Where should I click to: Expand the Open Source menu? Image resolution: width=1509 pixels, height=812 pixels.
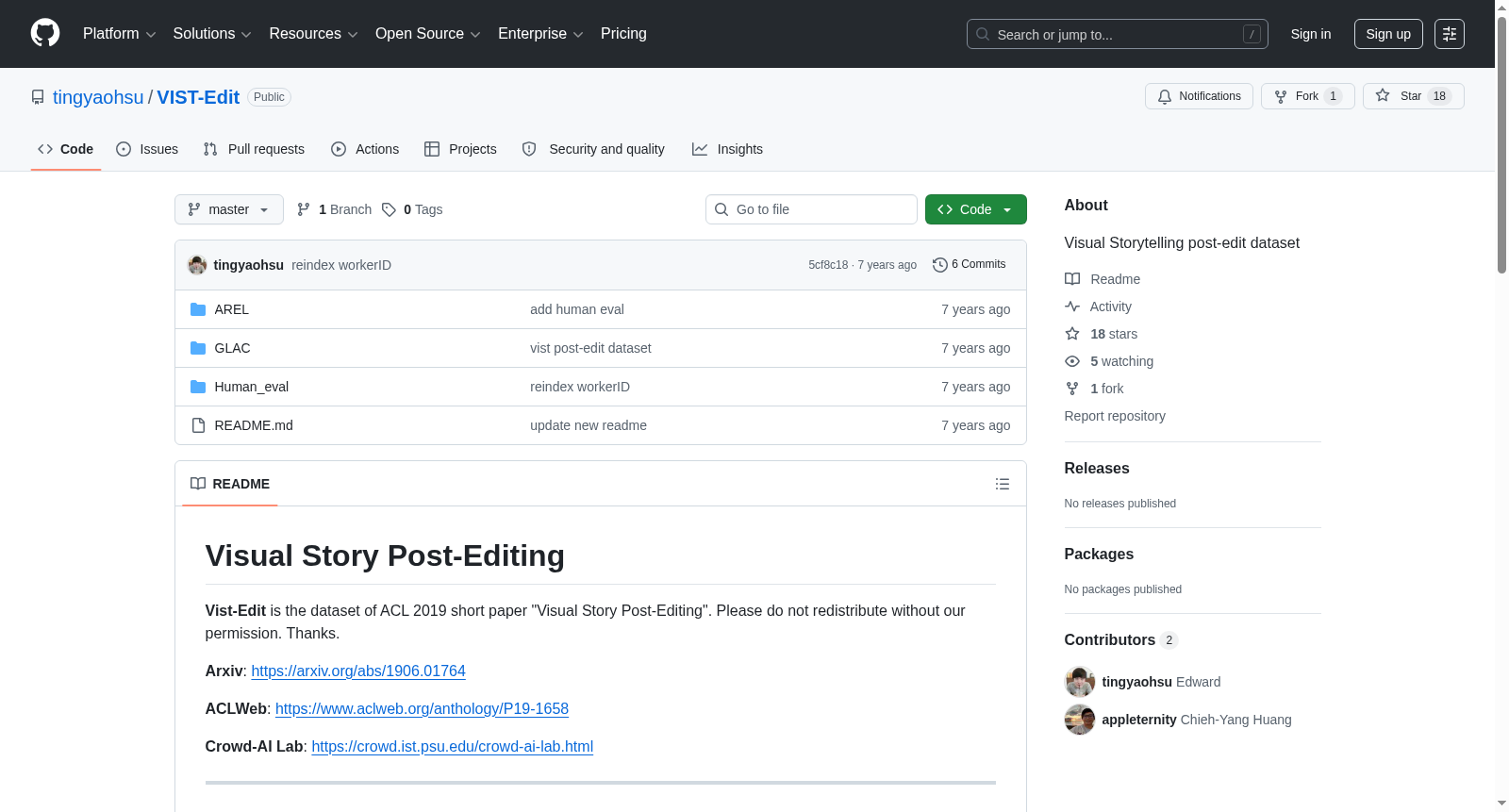428,34
